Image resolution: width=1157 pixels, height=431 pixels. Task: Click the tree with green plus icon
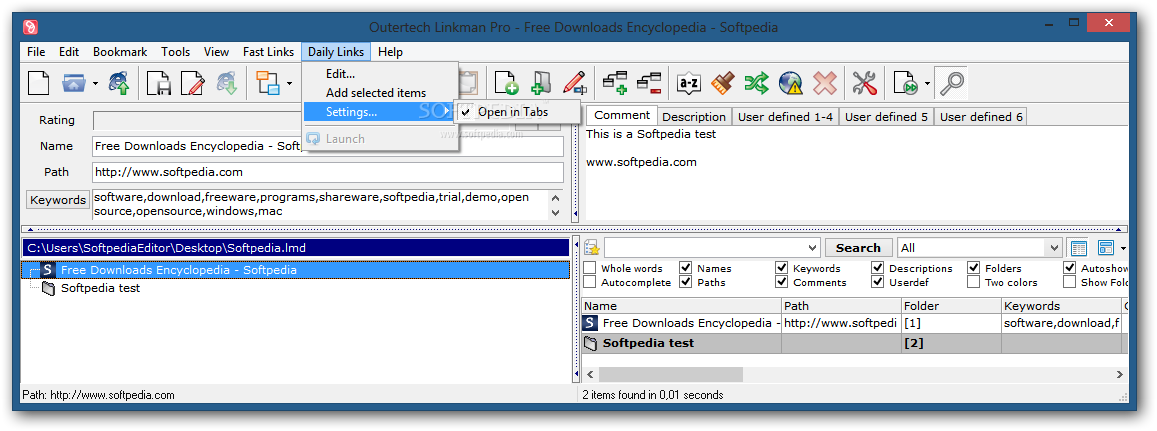click(615, 83)
